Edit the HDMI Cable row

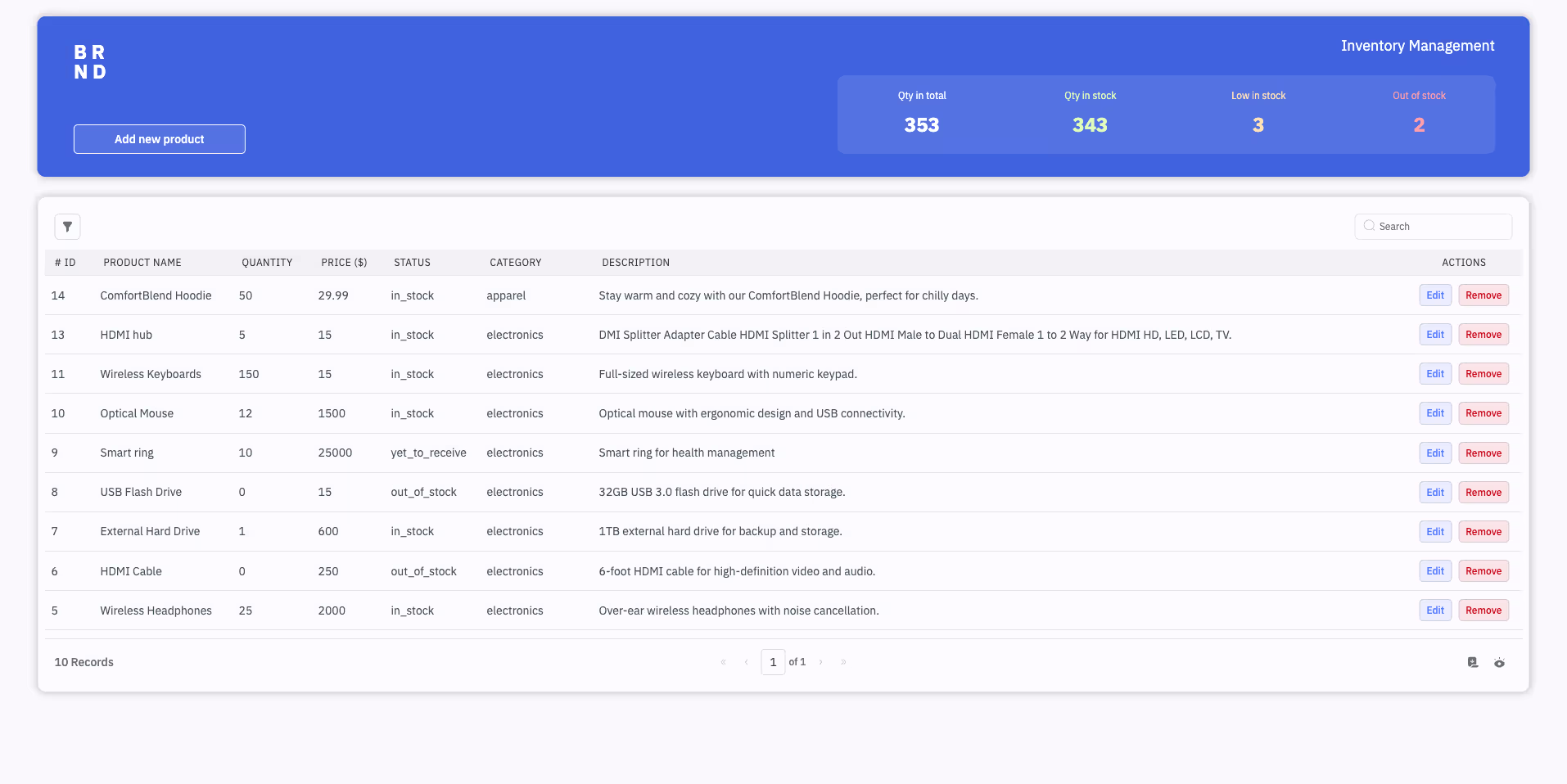pos(1435,571)
